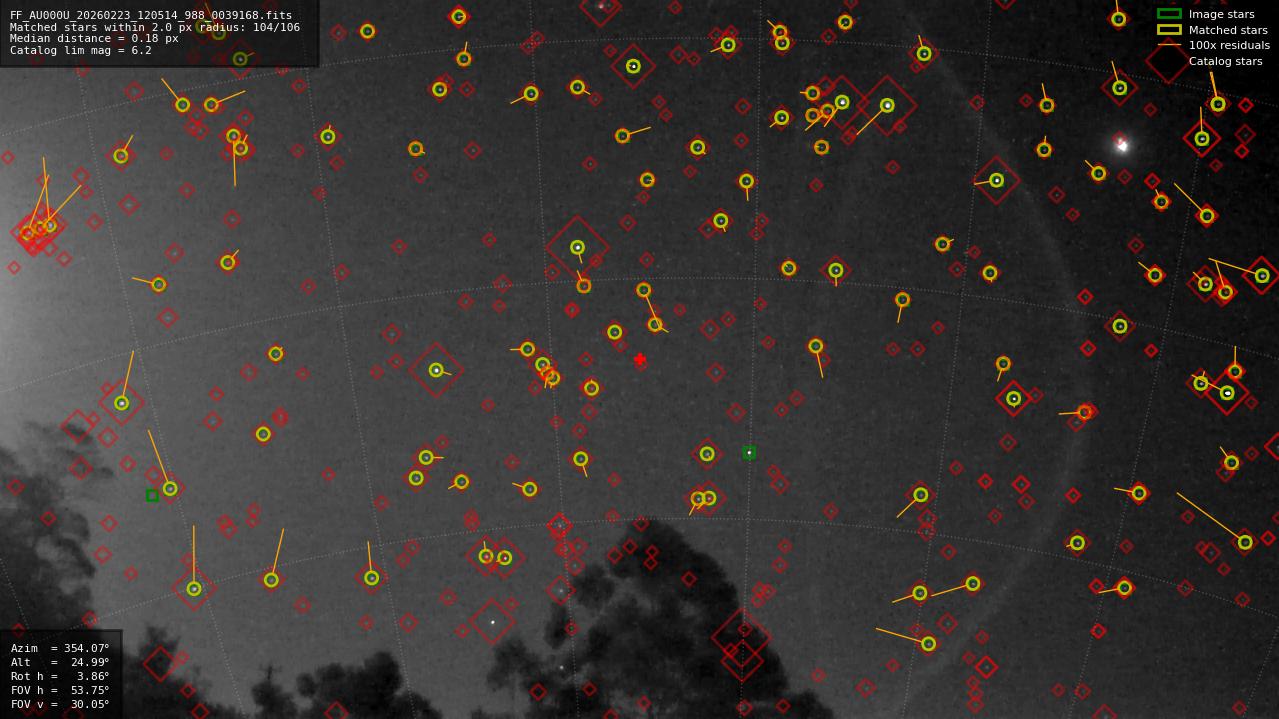The image size is (1279, 719).
Task: Click the orange 100x residuals legend line
Action: click(x=1169, y=45)
